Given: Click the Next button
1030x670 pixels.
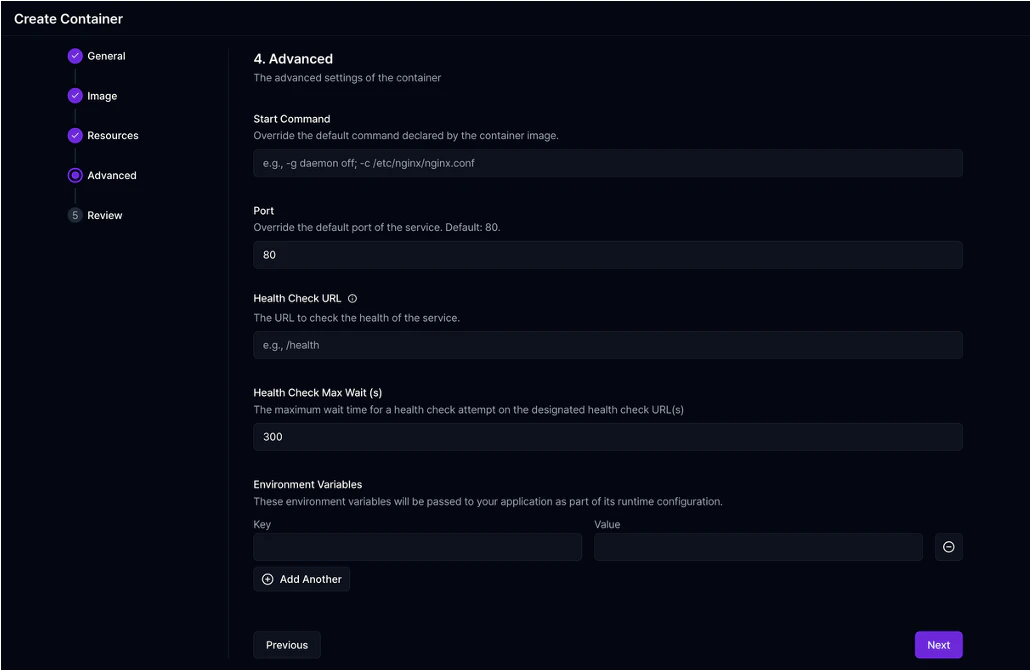Looking at the screenshot, I should click(938, 644).
